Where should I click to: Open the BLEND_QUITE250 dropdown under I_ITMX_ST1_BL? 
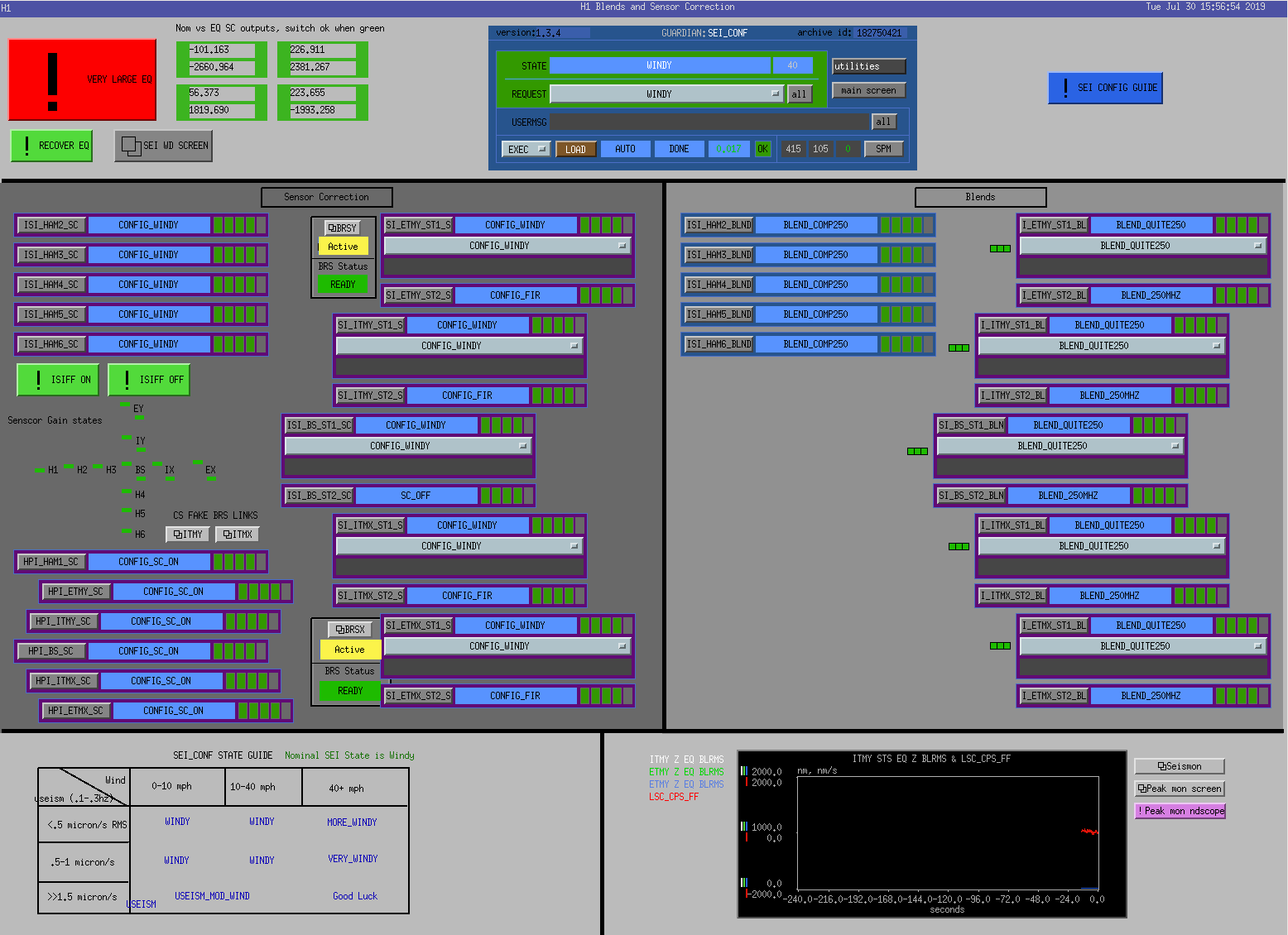click(x=1102, y=546)
